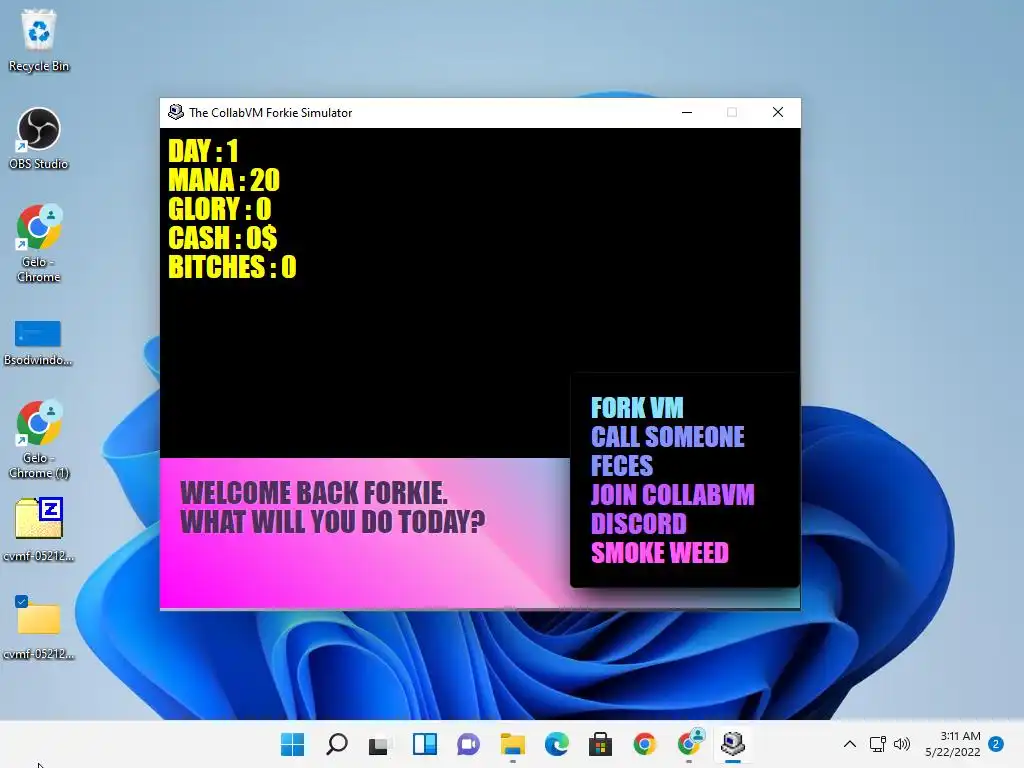1024x768 pixels.
Task: Launch Google Chrome from the taskbar
Action: pyautogui.click(x=645, y=744)
